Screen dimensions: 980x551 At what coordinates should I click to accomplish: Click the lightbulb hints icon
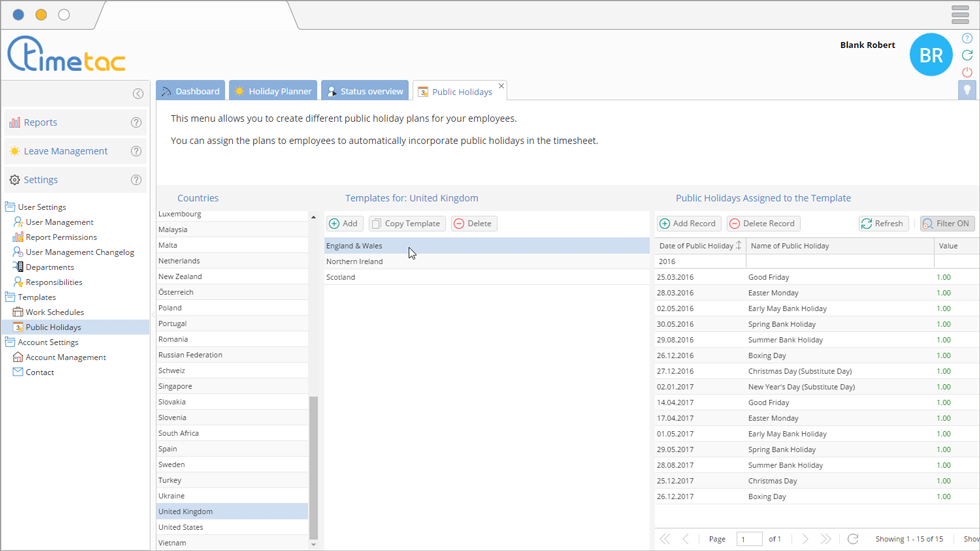[967, 90]
